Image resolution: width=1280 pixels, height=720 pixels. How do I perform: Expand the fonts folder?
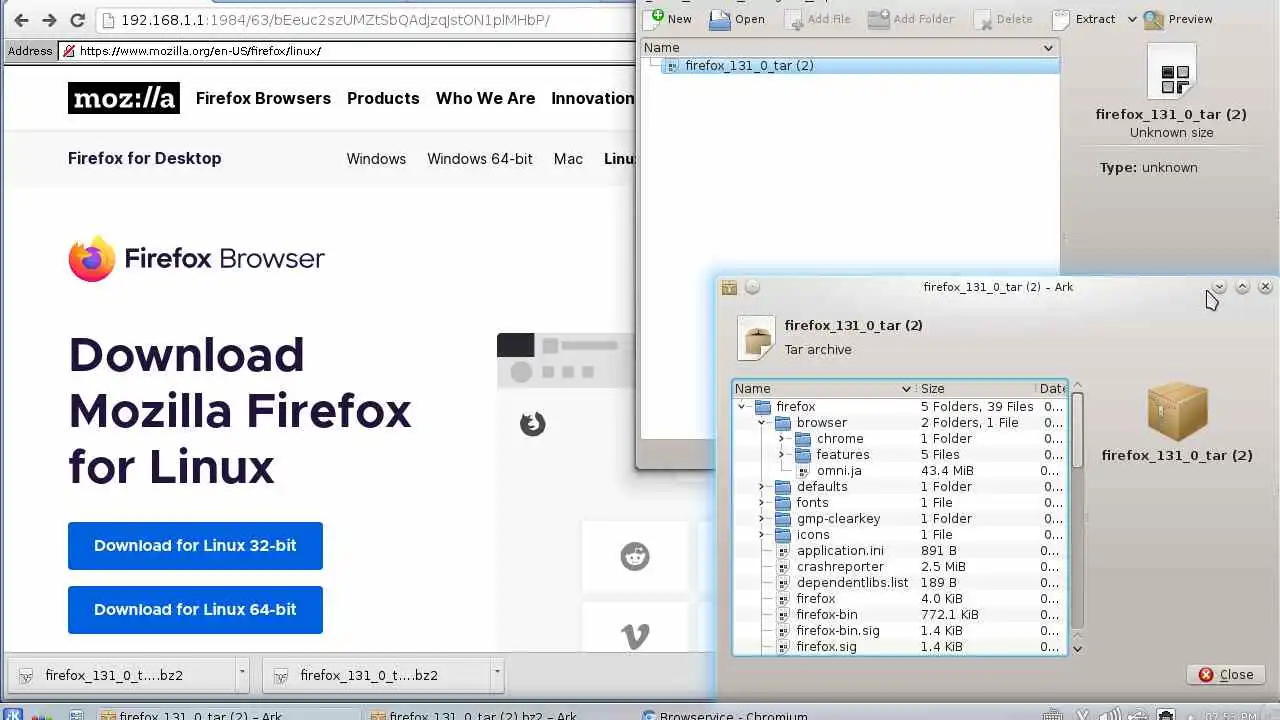pyautogui.click(x=762, y=502)
